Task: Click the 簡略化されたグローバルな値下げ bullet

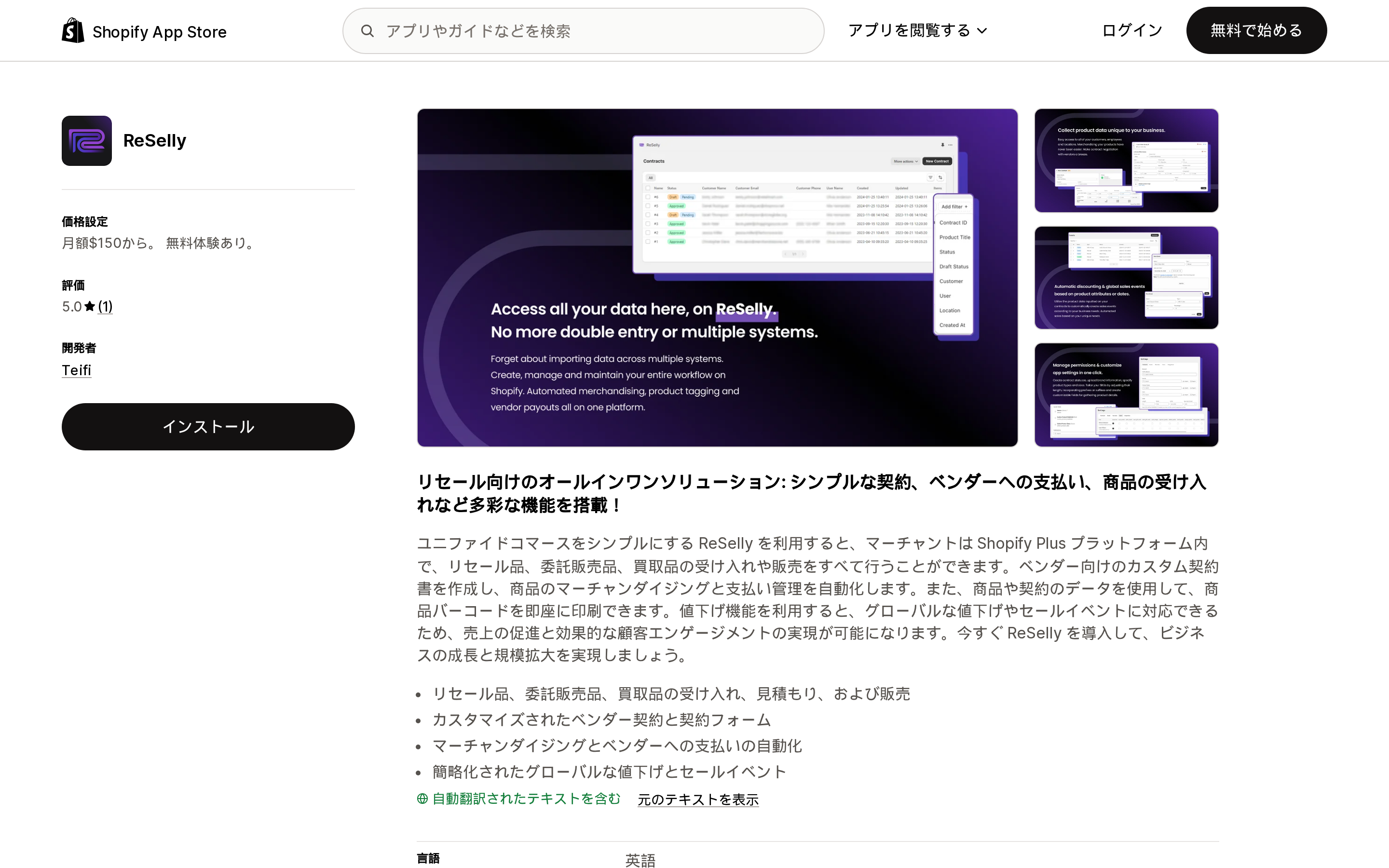Action: point(609,772)
